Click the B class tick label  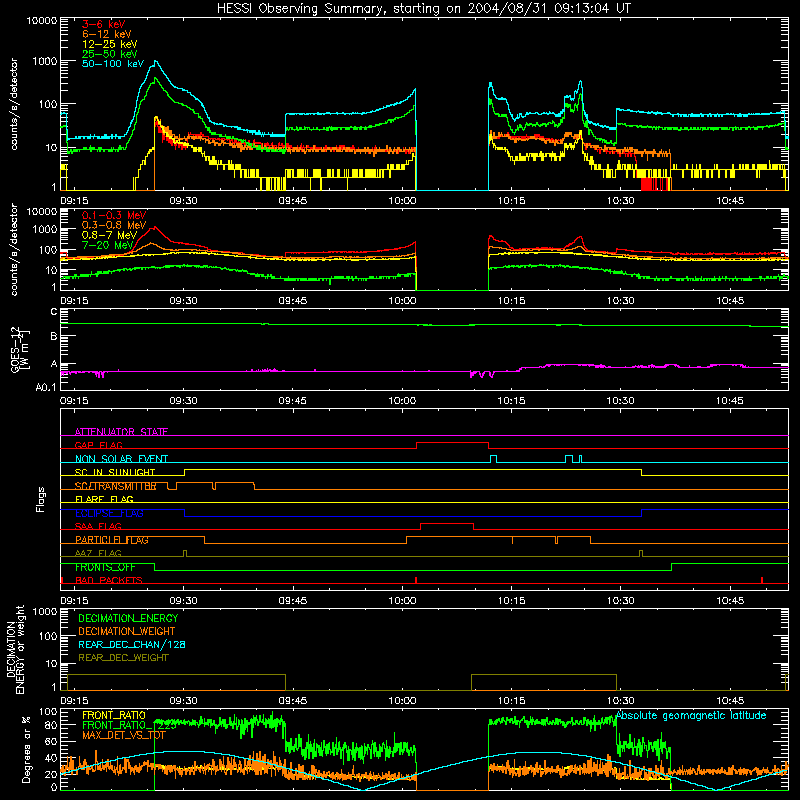[x=54, y=336]
